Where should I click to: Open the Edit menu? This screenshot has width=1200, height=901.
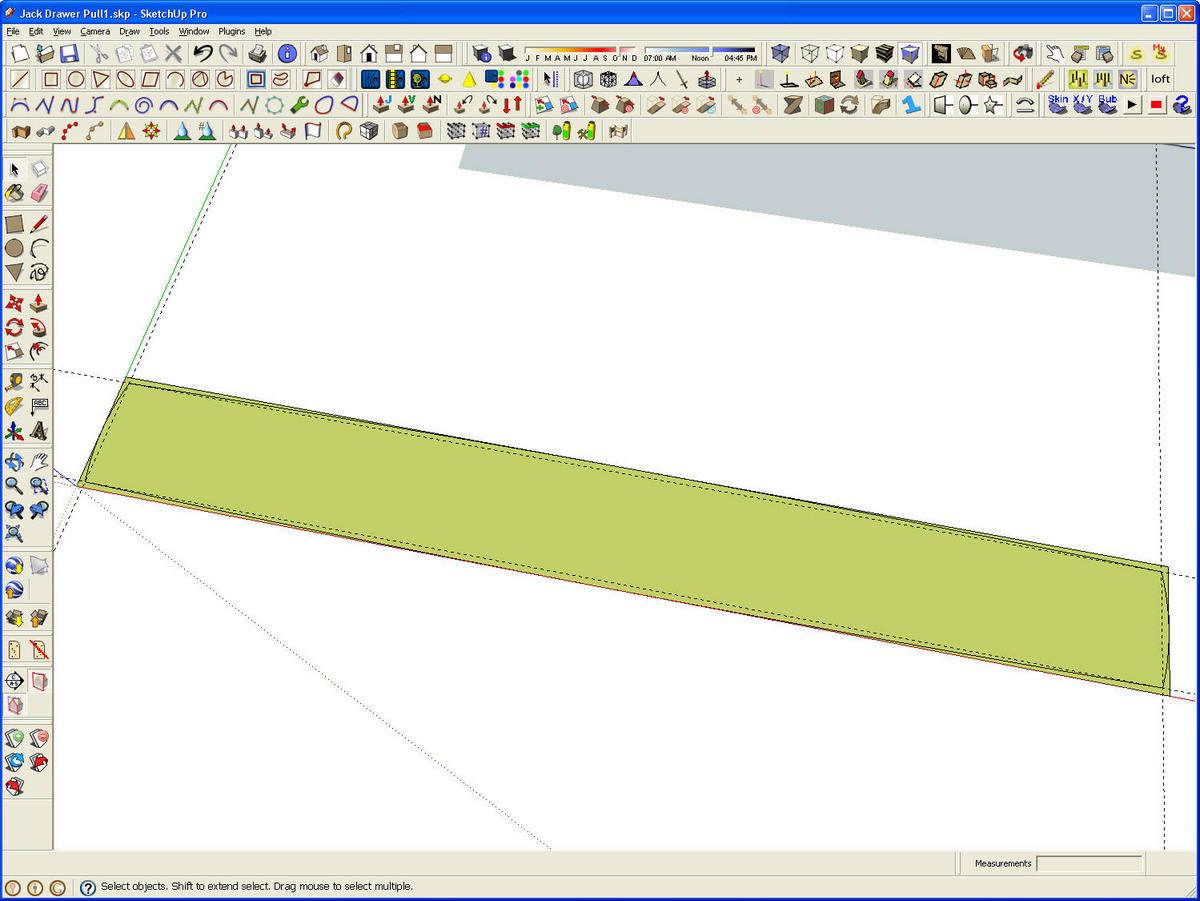tap(36, 31)
